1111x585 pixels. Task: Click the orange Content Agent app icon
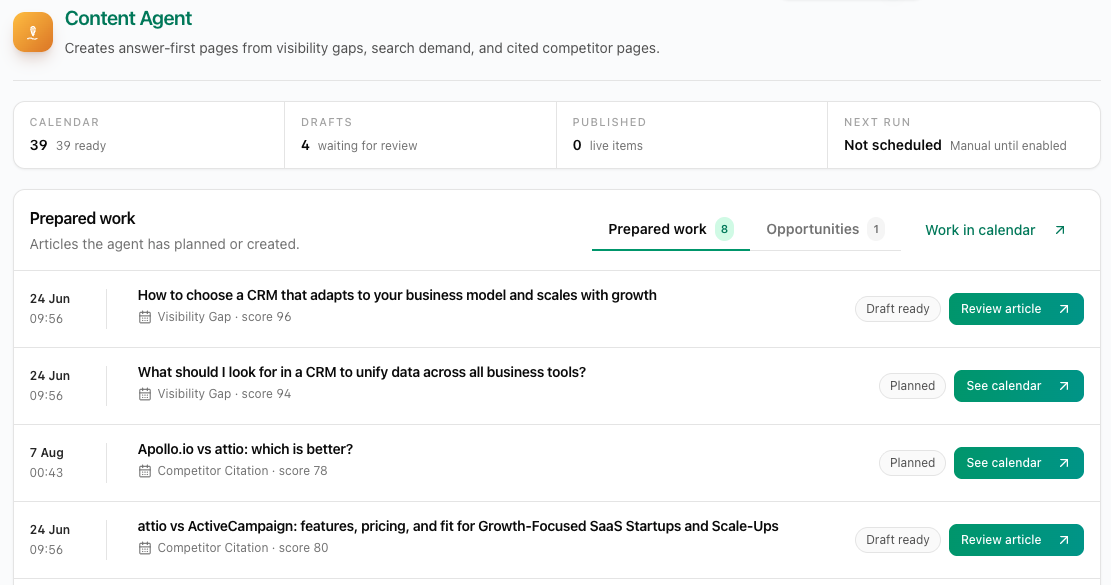pos(33,32)
